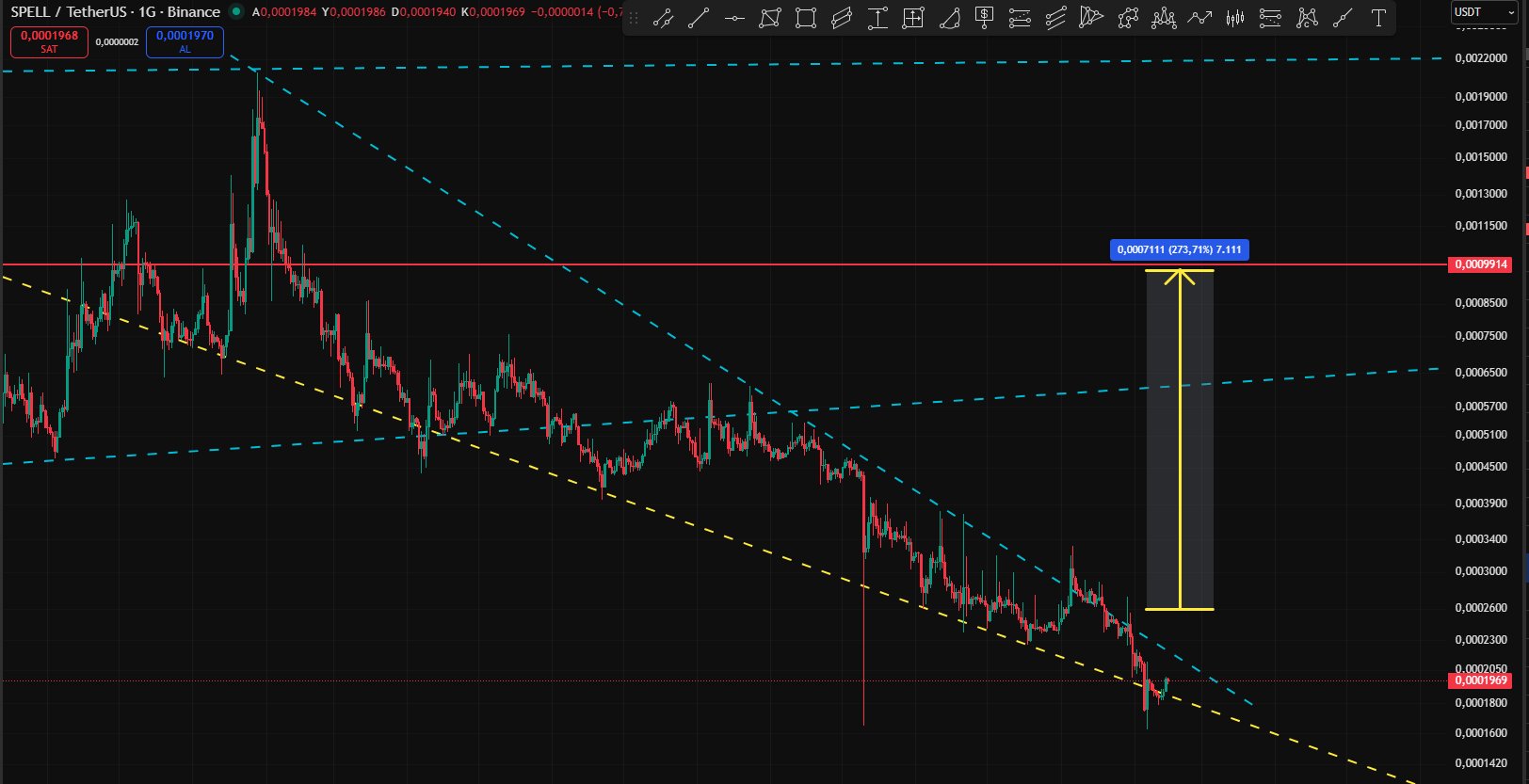The height and width of the screenshot is (784, 1529).
Task: Select the fan lines drawing tool
Action: tap(1091, 19)
